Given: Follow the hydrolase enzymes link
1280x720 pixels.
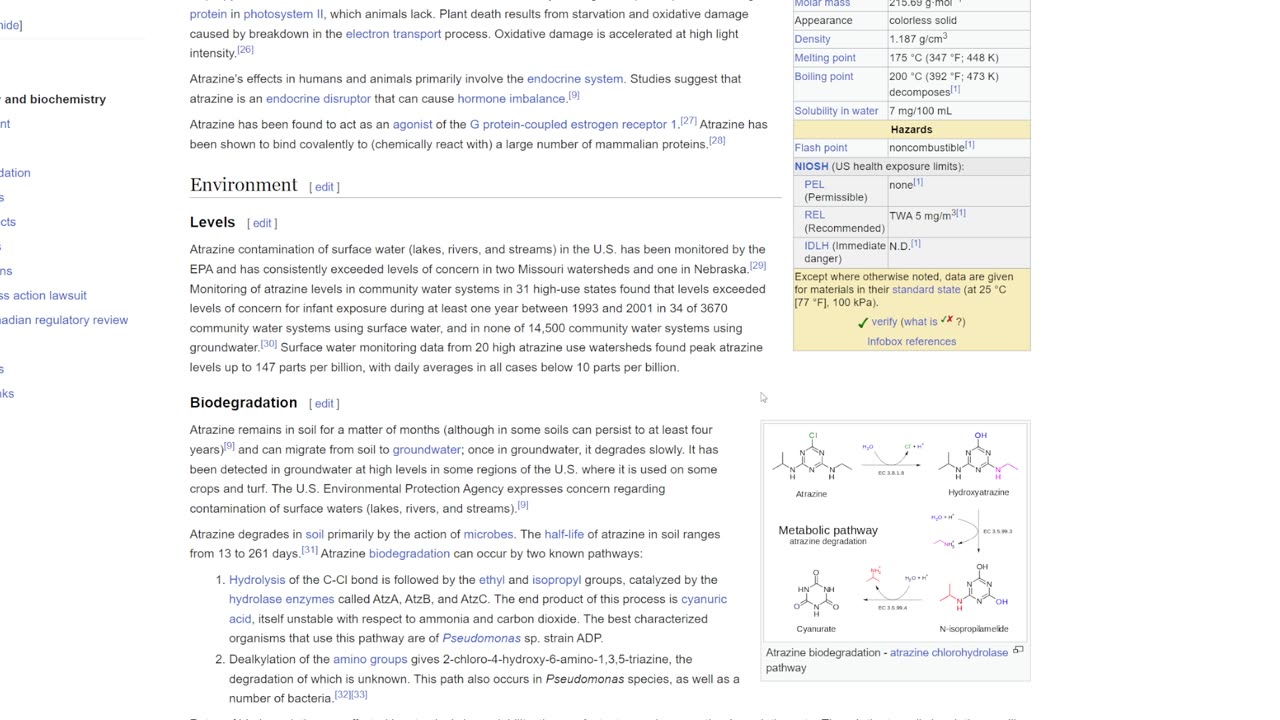Looking at the screenshot, I should [282, 600].
